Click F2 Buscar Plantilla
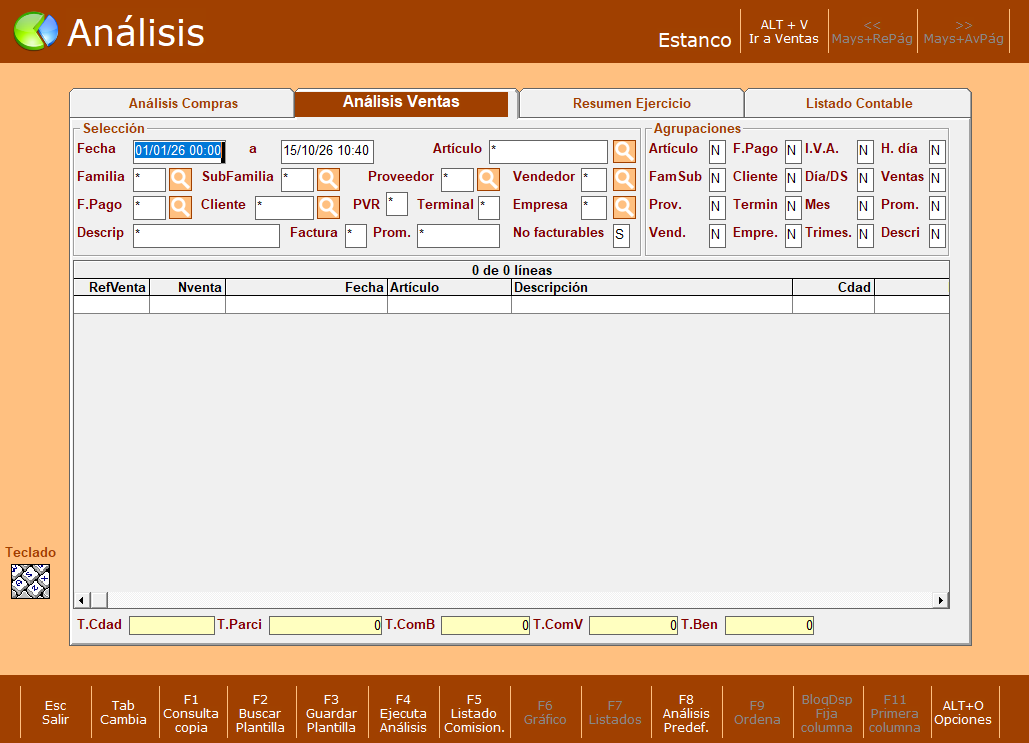This screenshot has width=1029, height=743. [260, 713]
